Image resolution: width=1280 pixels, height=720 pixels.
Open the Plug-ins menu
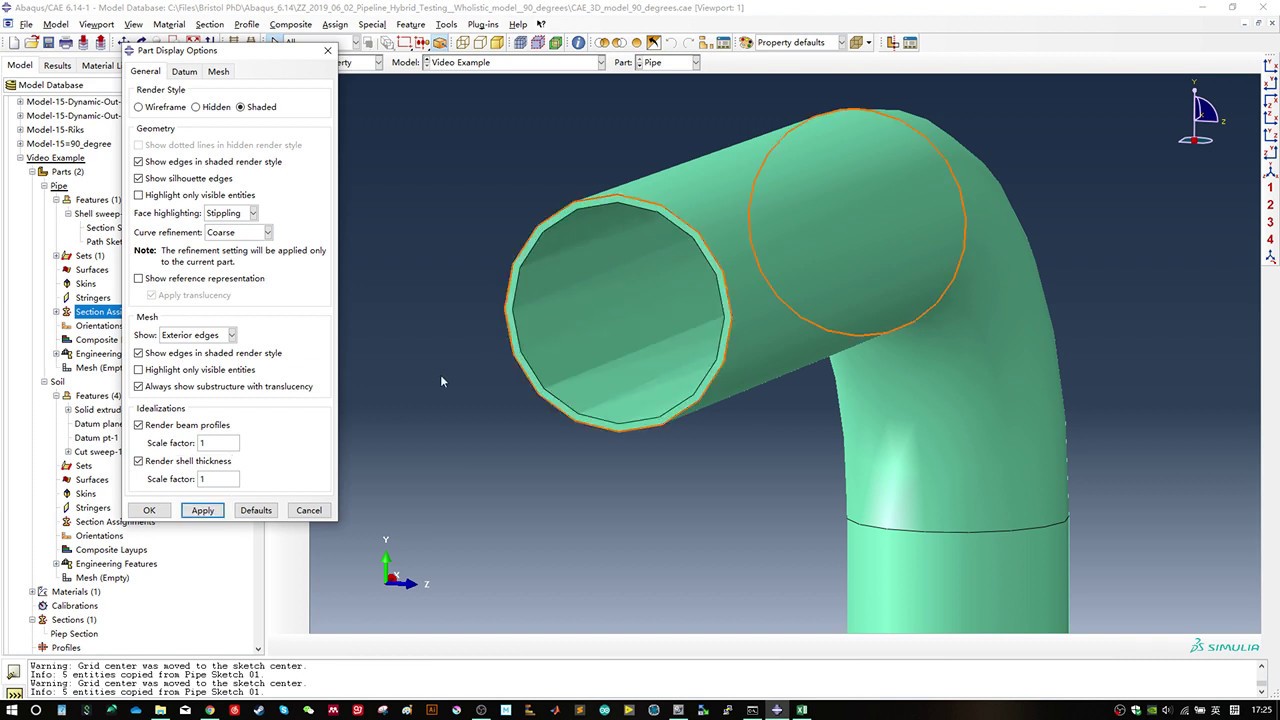pyautogui.click(x=483, y=24)
